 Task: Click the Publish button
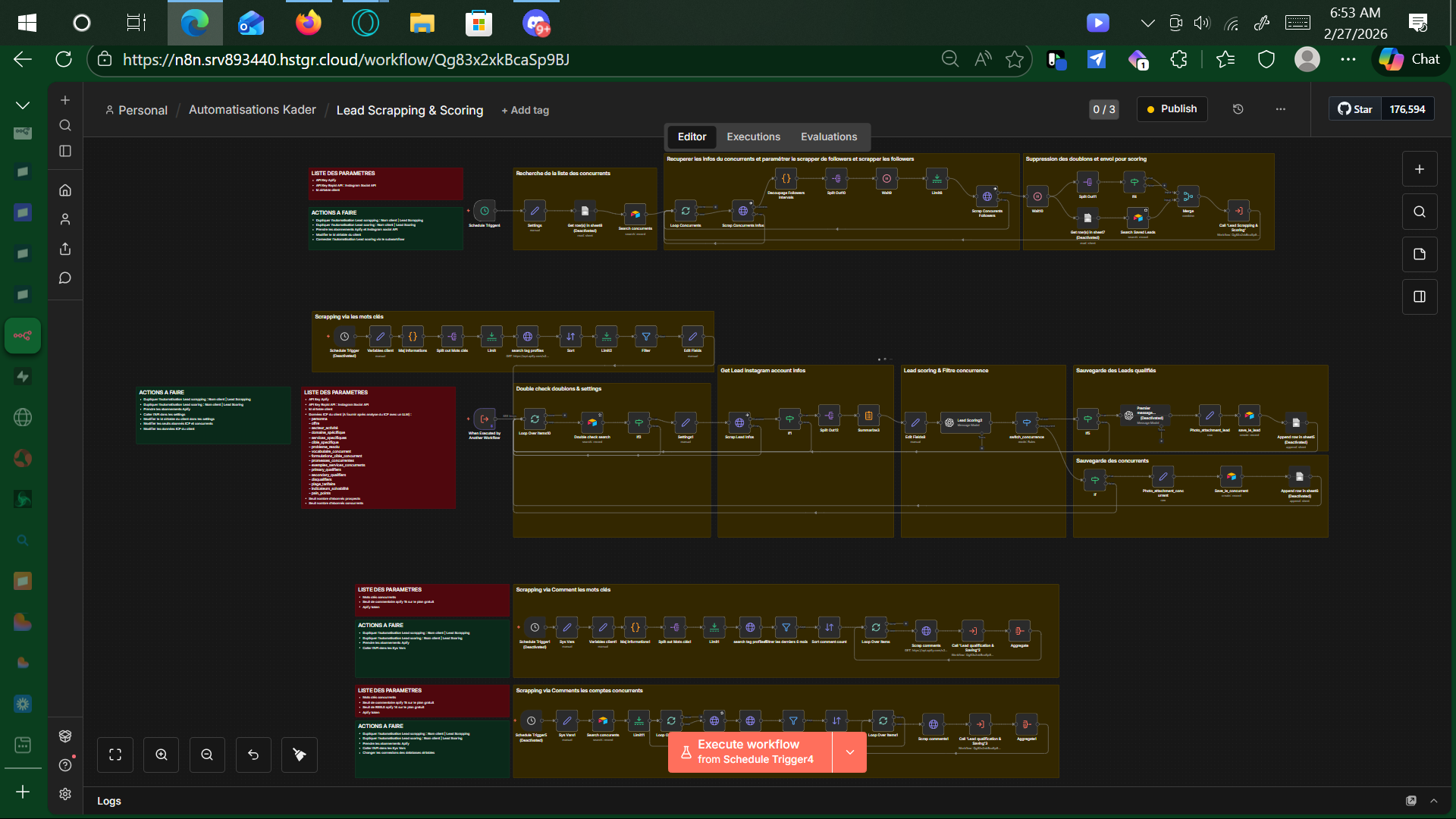tap(1172, 109)
